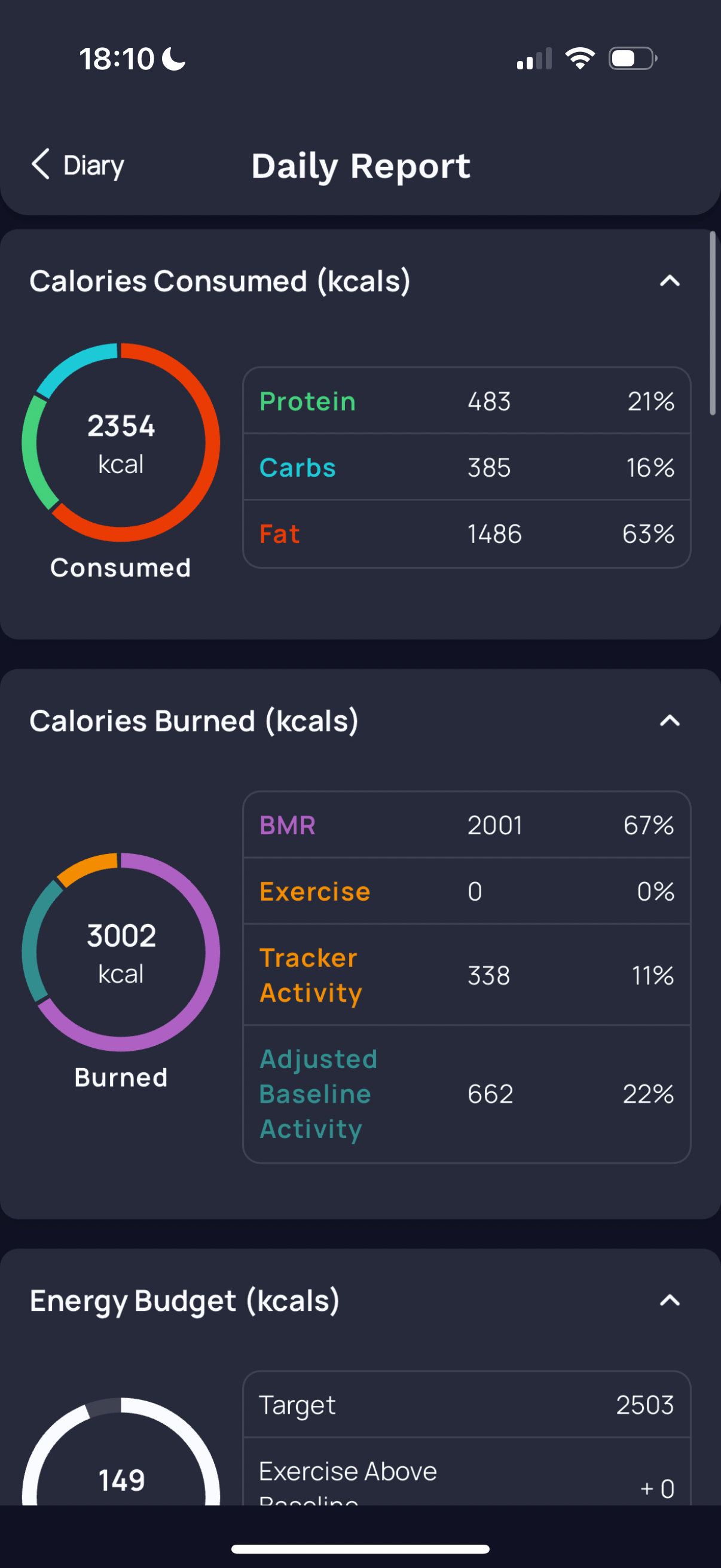Tap the 3002 kcal burned ring chart
This screenshot has width=721, height=1568.
click(121, 953)
